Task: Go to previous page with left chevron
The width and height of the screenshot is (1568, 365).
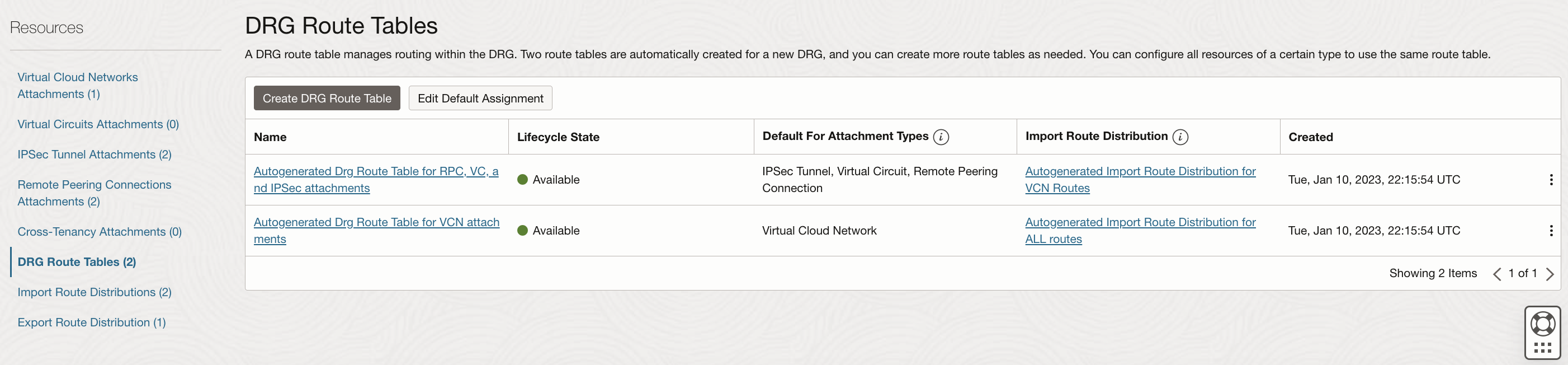Action: [x=1498, y=273]
